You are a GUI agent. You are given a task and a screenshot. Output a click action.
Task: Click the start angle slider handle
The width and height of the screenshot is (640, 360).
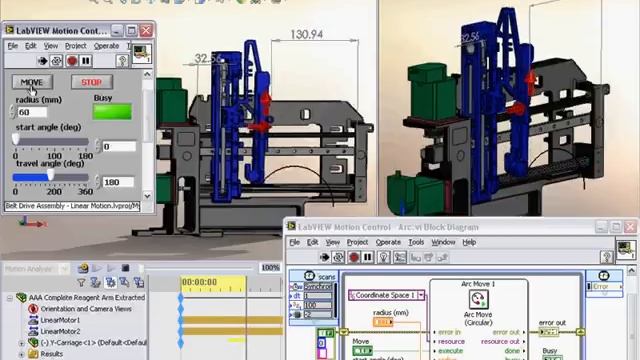click(x=16, y=140)
